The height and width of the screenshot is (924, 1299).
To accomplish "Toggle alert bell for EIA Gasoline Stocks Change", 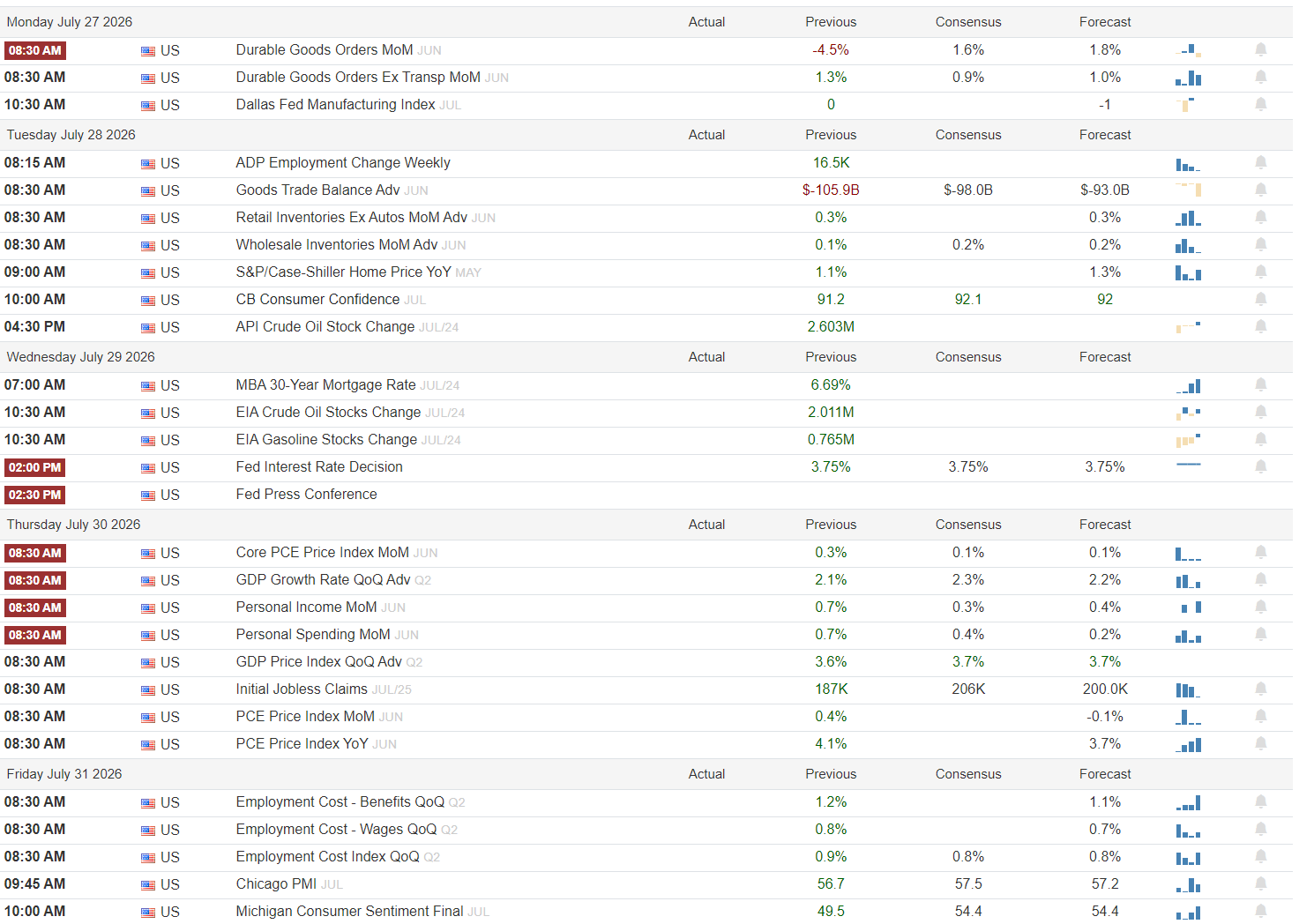I will click(x=1261, y=440).
